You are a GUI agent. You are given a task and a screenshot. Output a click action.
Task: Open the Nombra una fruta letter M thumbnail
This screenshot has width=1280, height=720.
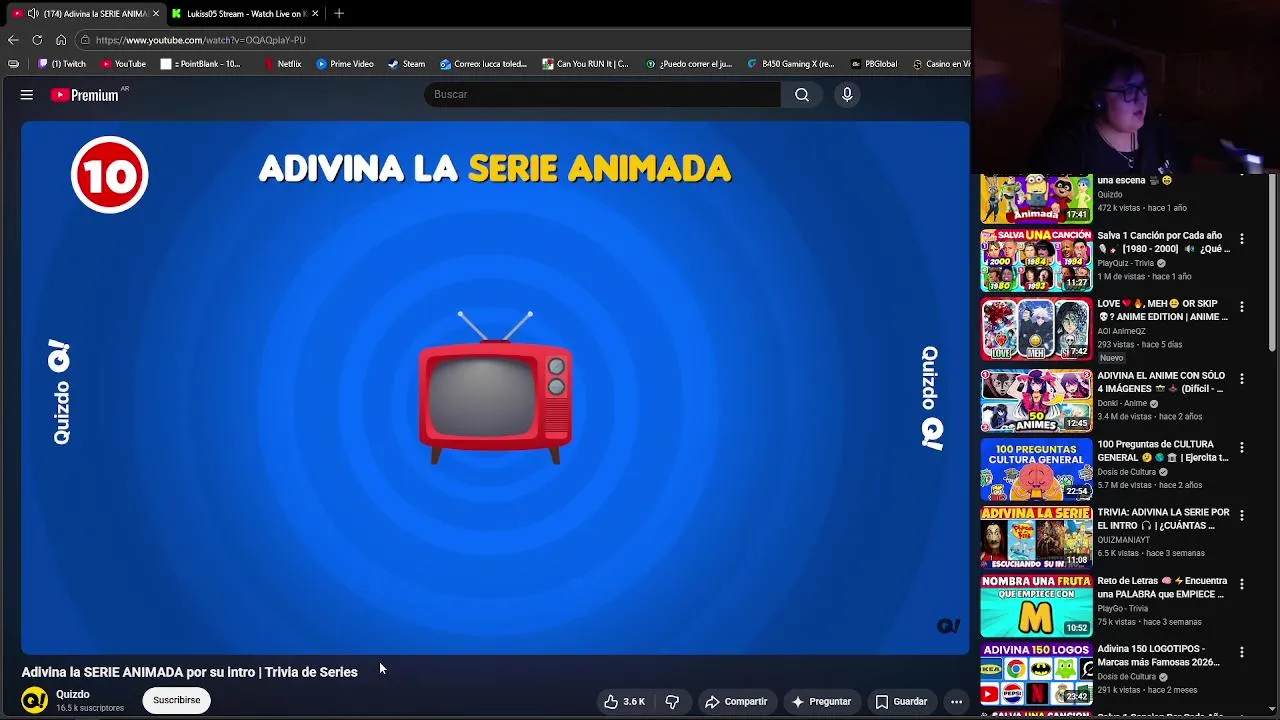click(x=1036, y=606)
